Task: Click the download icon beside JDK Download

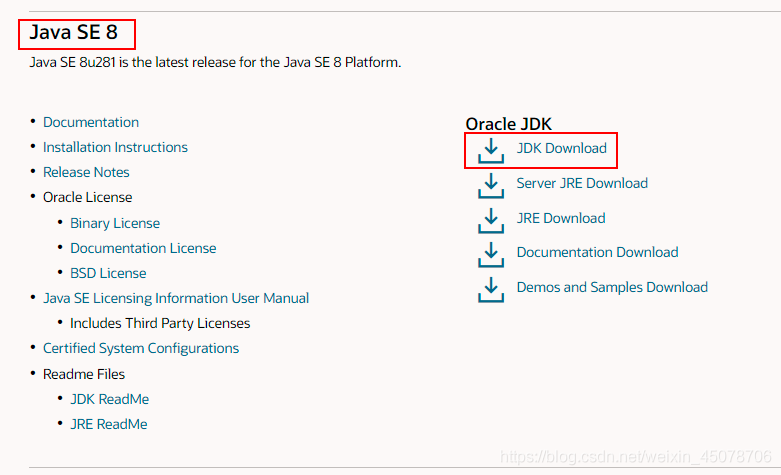Action: pyautogui.click(x=491, y=150)
